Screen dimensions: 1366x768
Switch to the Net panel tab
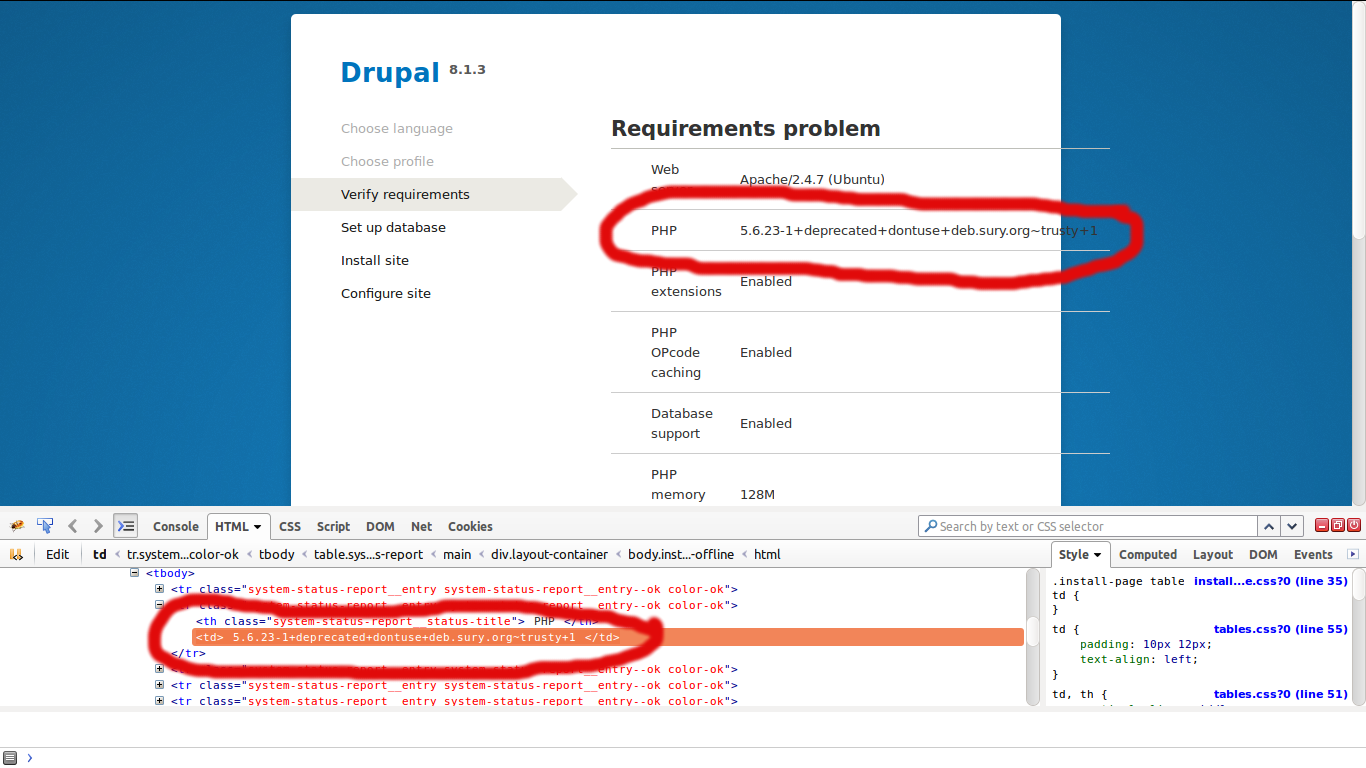point(422,526)
